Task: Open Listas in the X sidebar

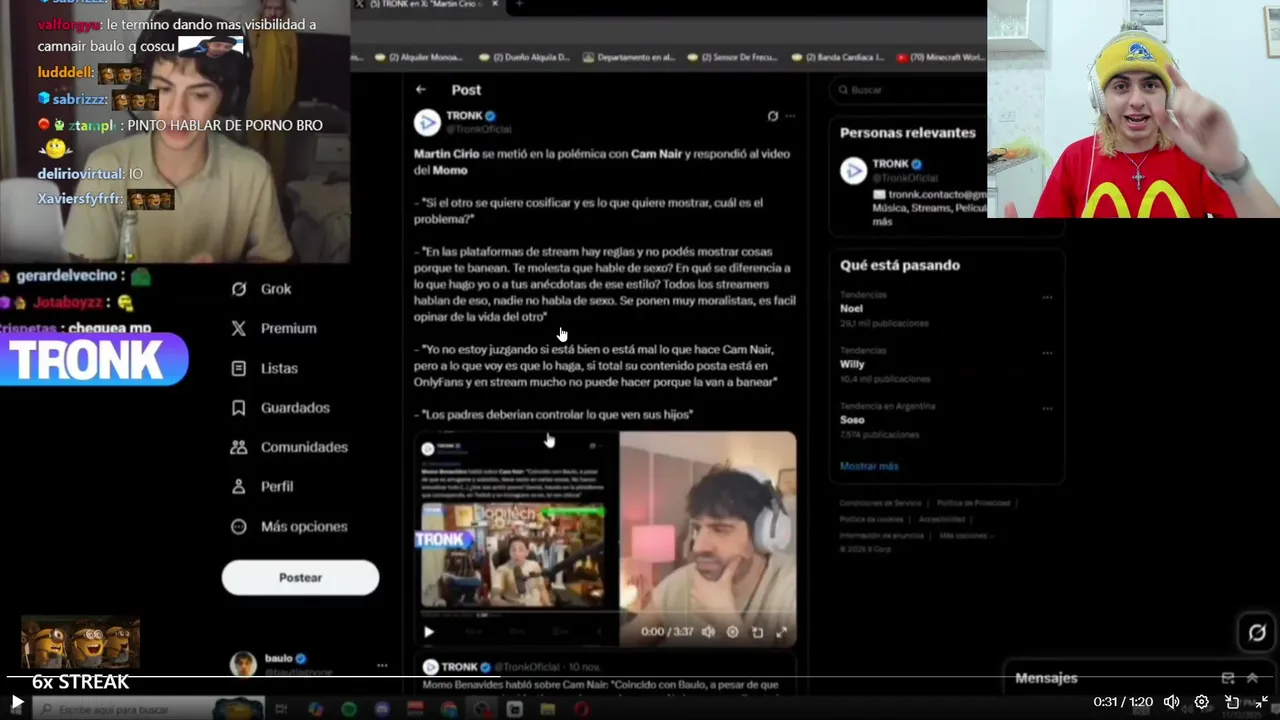Action: pos(264,368)
